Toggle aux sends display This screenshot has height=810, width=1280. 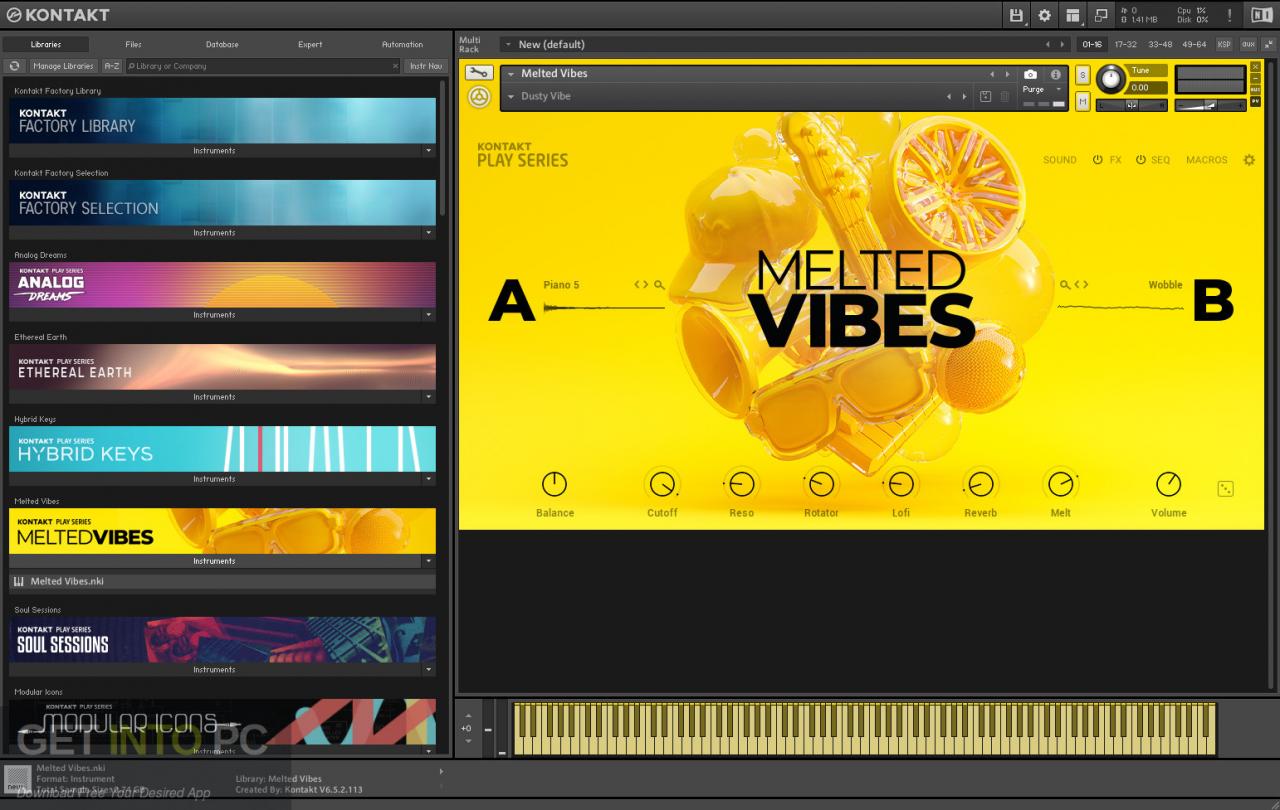pyautogui.click(x=1248, y=44)
